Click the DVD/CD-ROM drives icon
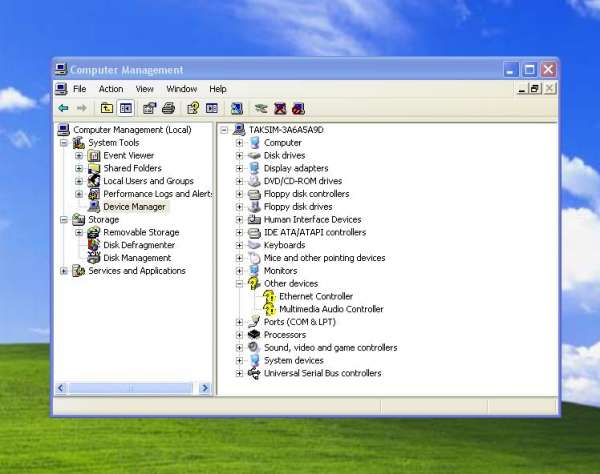Viewport: 600px width, 474px height. pos(254,181)
